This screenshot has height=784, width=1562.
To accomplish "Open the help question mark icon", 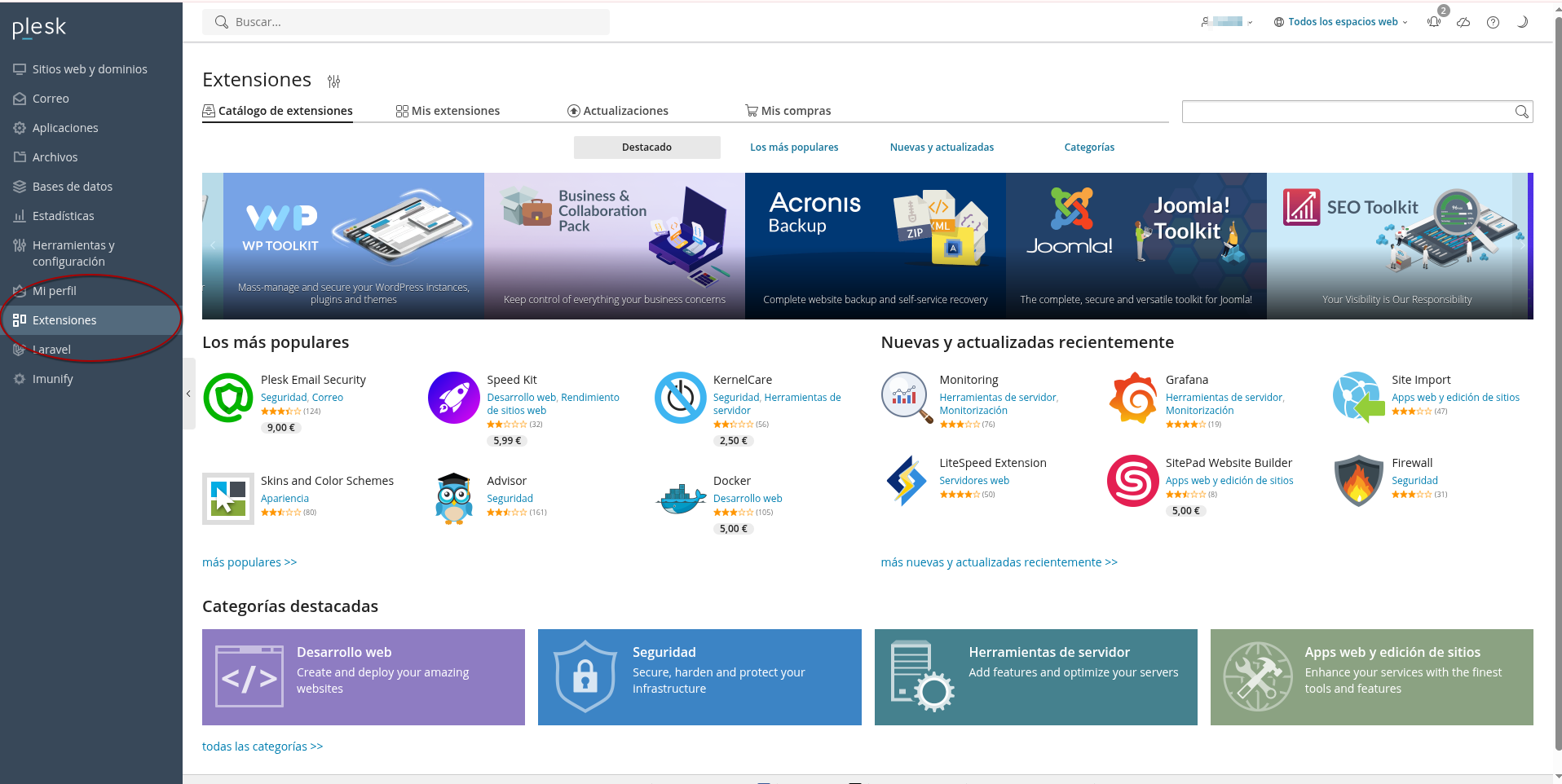I will [1493, 22].
